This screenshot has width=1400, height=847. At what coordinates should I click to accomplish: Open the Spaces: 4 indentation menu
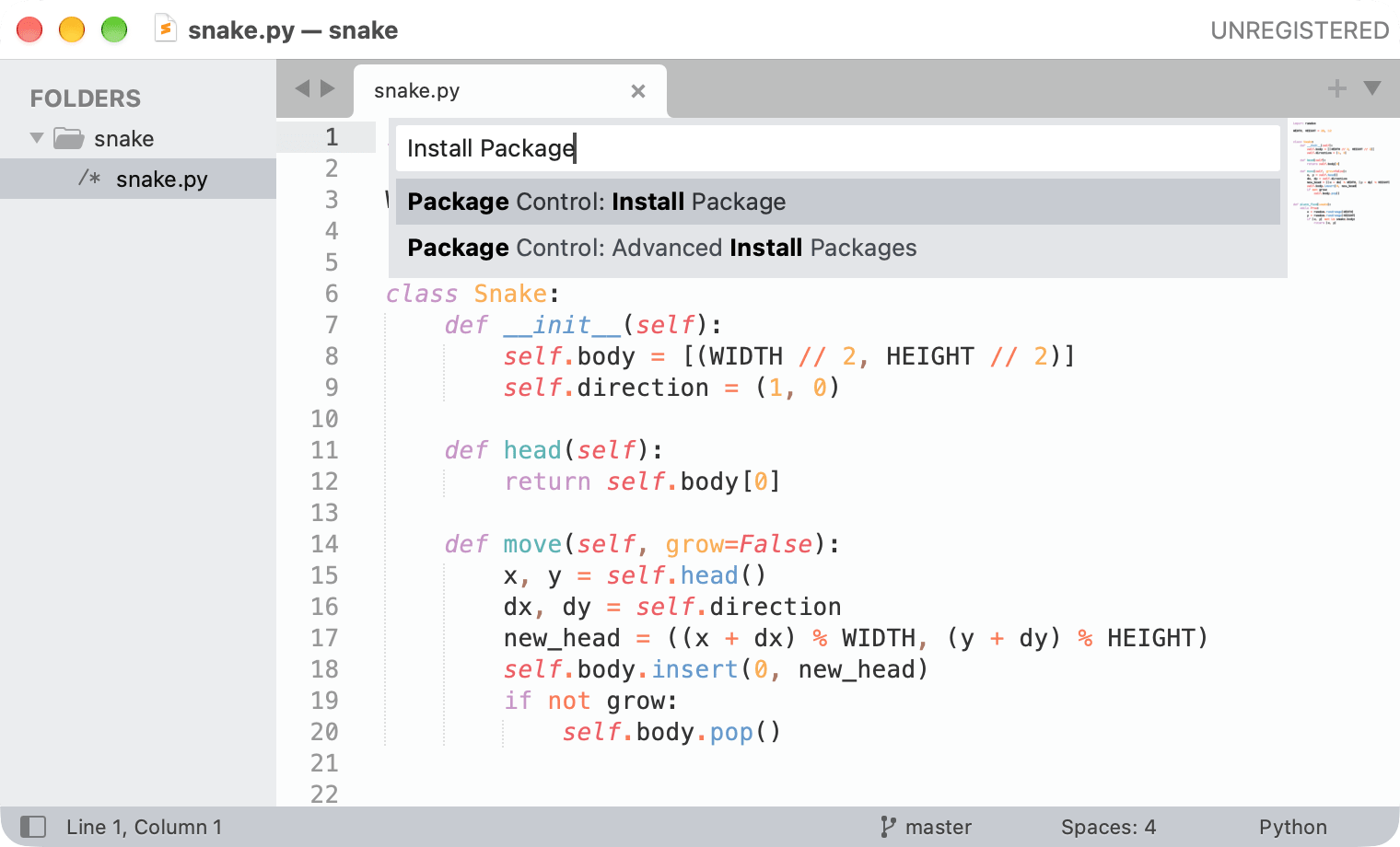(x=1108, y=827)
